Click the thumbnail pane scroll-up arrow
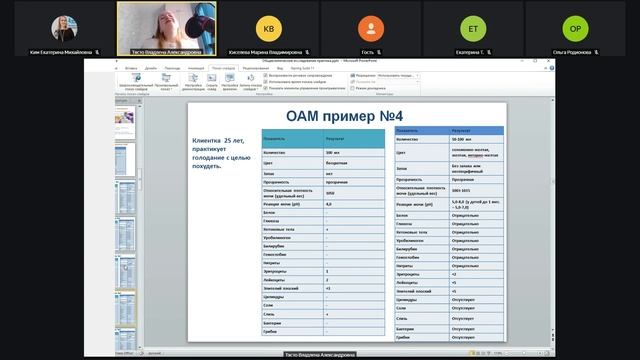The image size is (640, 360). (x=139, y=106)
